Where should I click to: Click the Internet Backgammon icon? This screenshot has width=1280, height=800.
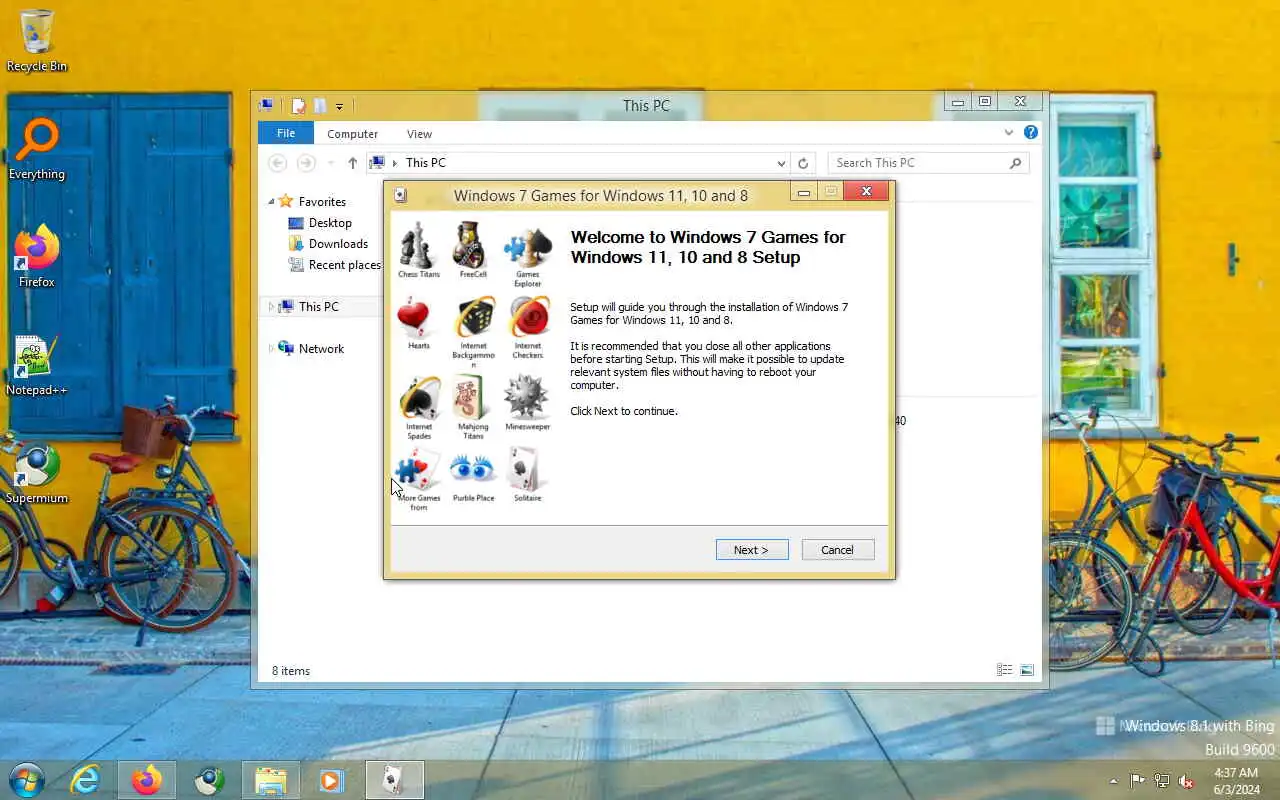tap(473, 318)
